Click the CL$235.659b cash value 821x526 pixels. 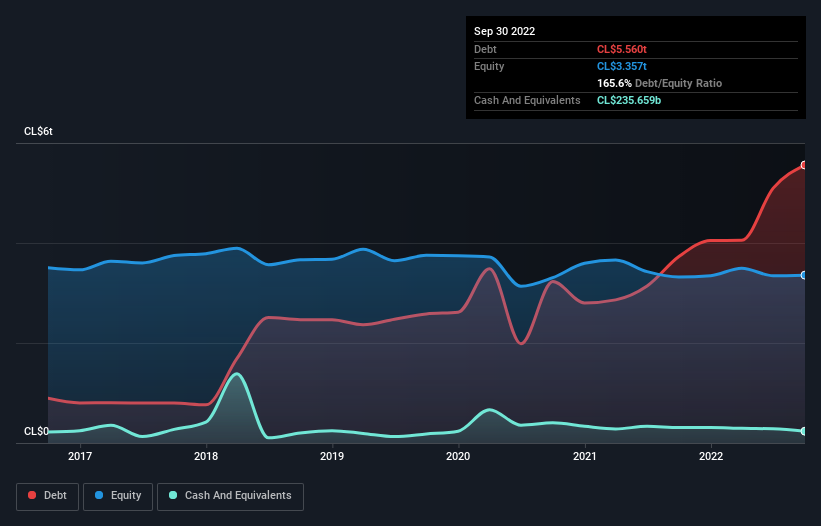click(x=629, y=100)
